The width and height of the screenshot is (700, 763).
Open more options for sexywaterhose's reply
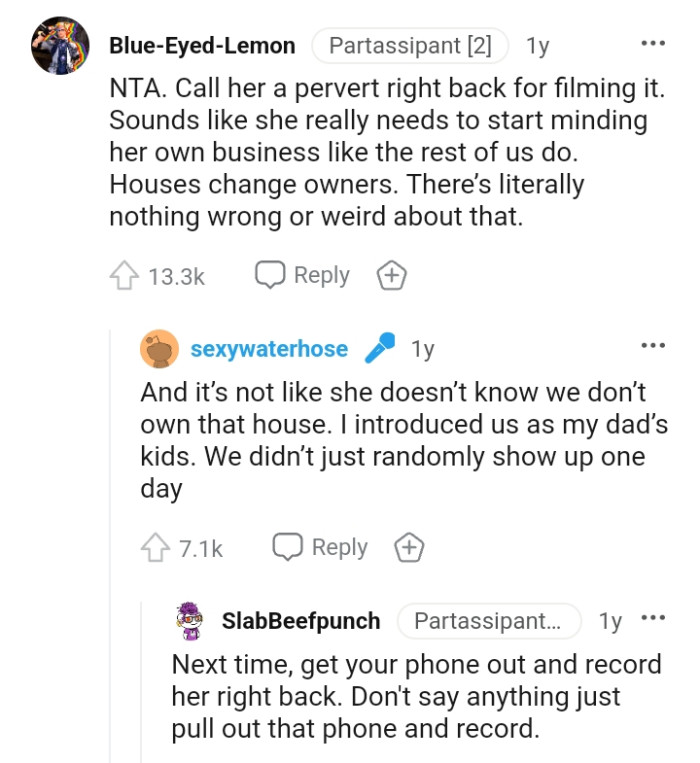click(652, 346)
